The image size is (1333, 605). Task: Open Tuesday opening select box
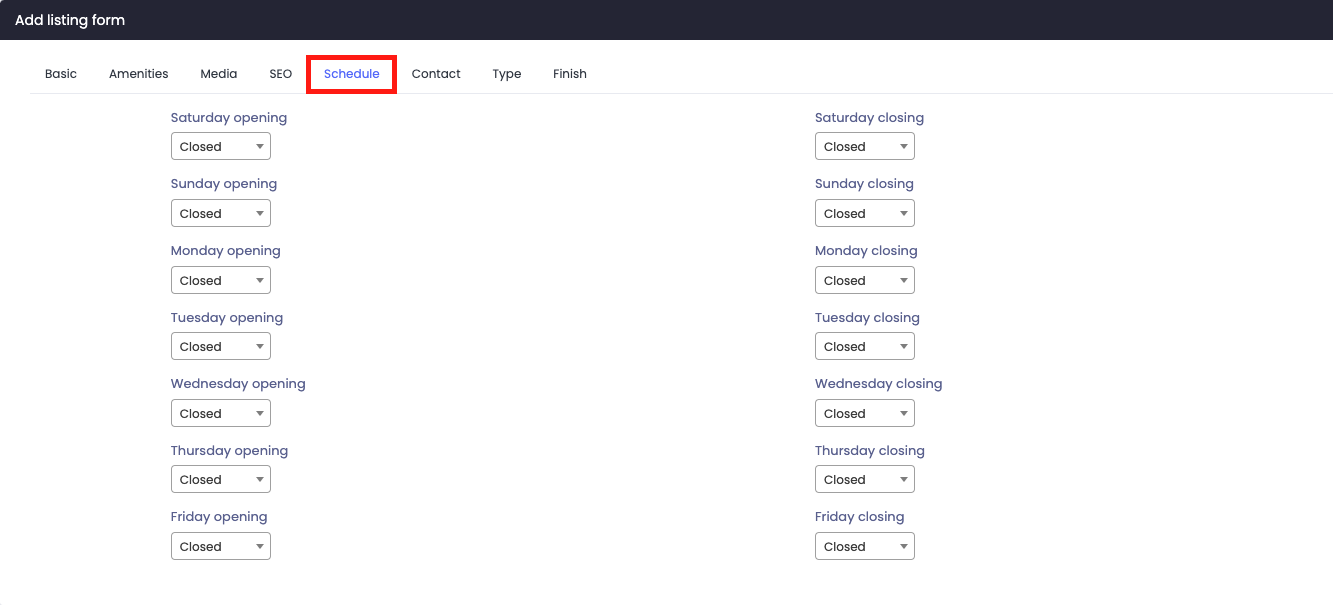click(221, 346)
